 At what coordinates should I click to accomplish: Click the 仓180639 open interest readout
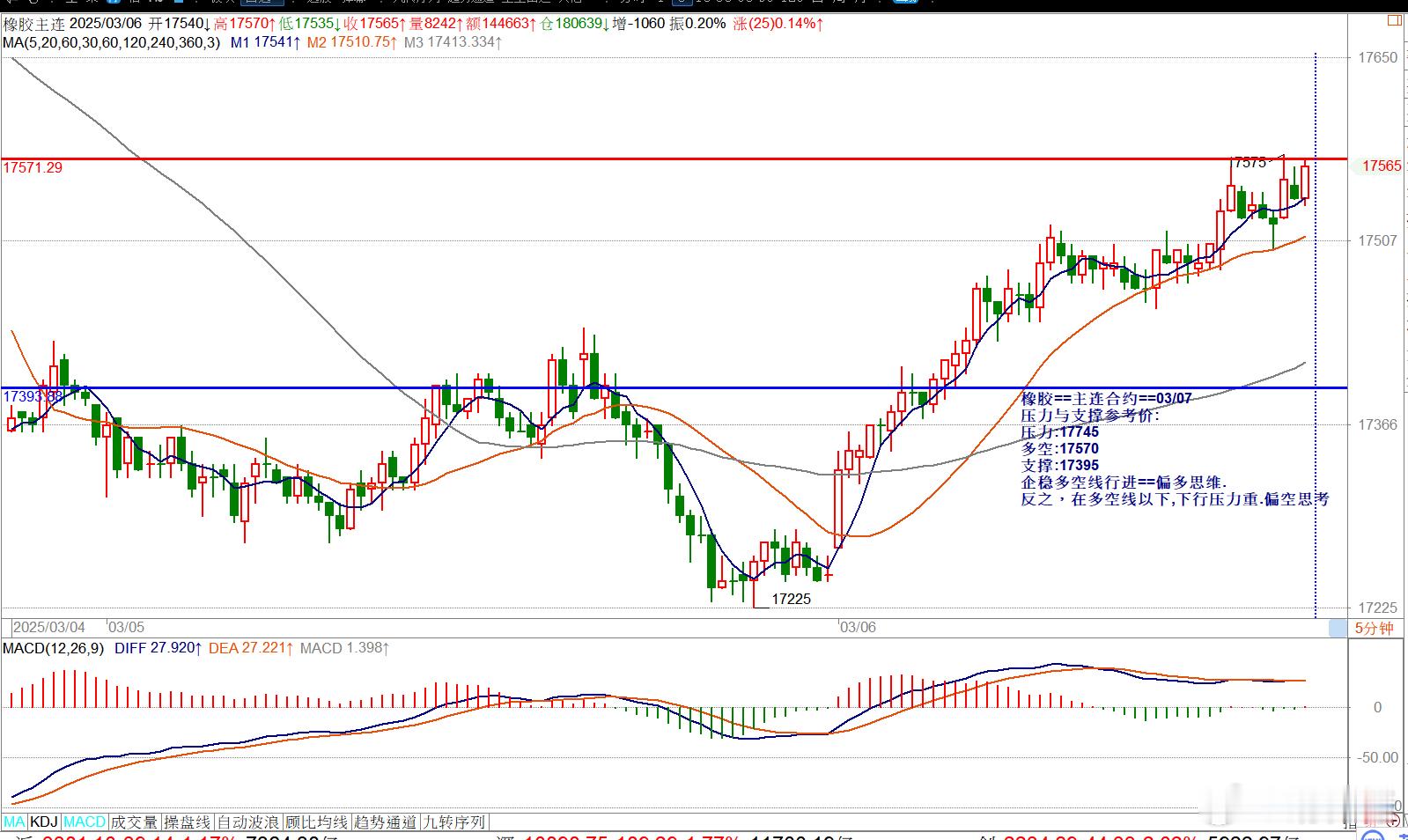coord(574,24)
